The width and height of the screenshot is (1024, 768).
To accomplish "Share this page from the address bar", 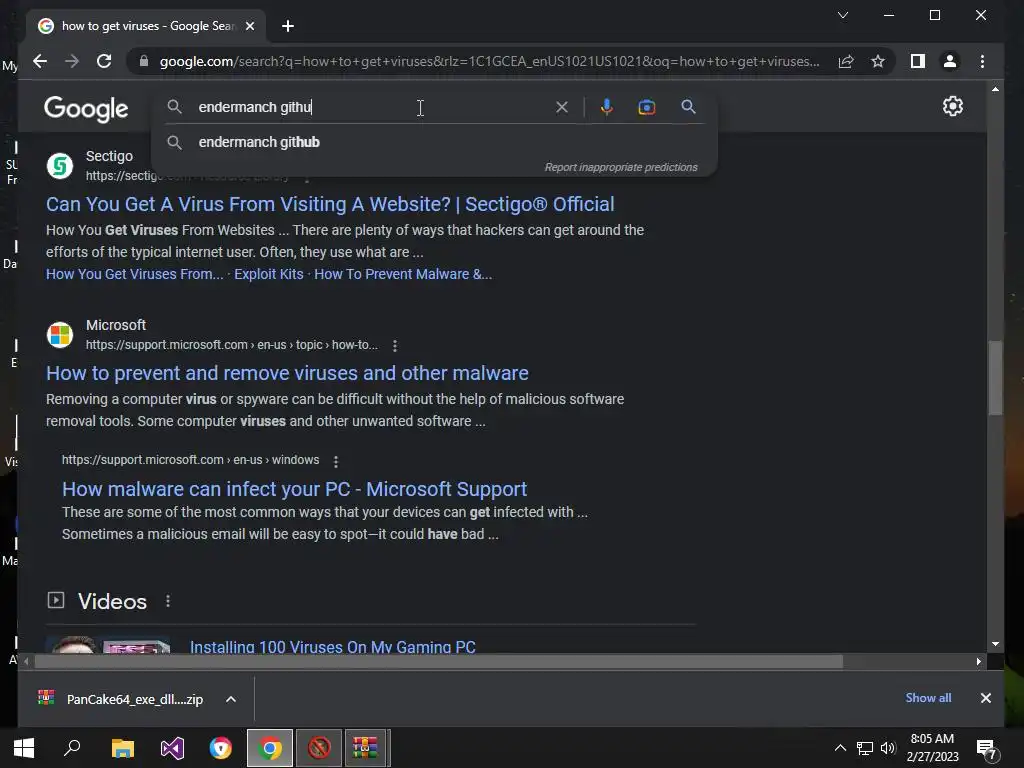I will pyautogui.click(x=846, y=61).
